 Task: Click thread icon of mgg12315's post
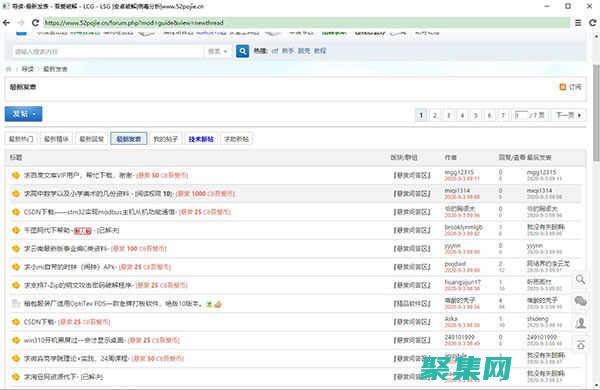pos(16,175)
